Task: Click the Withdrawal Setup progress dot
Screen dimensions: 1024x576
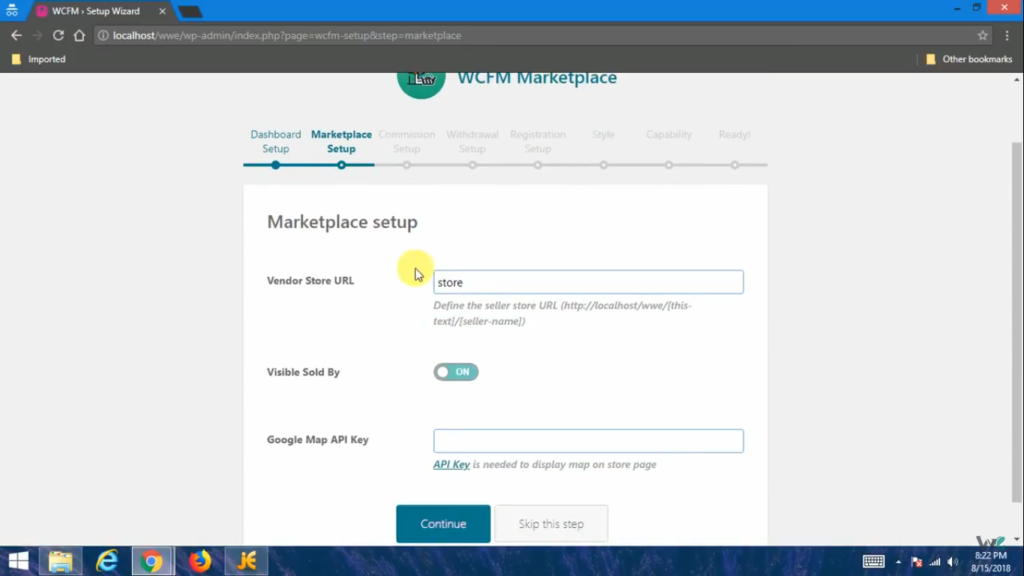Action: point(472,165)
